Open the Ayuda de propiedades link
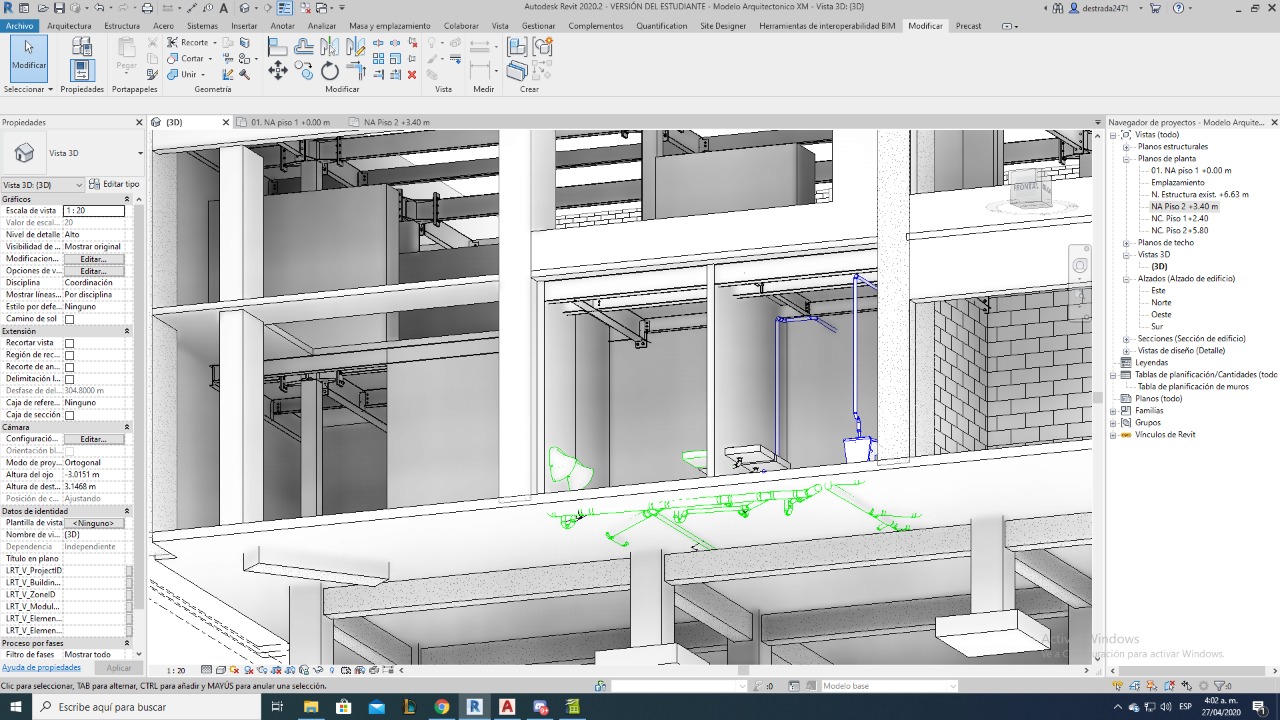Screen dimensions: 1280x720 pos(41,667)
